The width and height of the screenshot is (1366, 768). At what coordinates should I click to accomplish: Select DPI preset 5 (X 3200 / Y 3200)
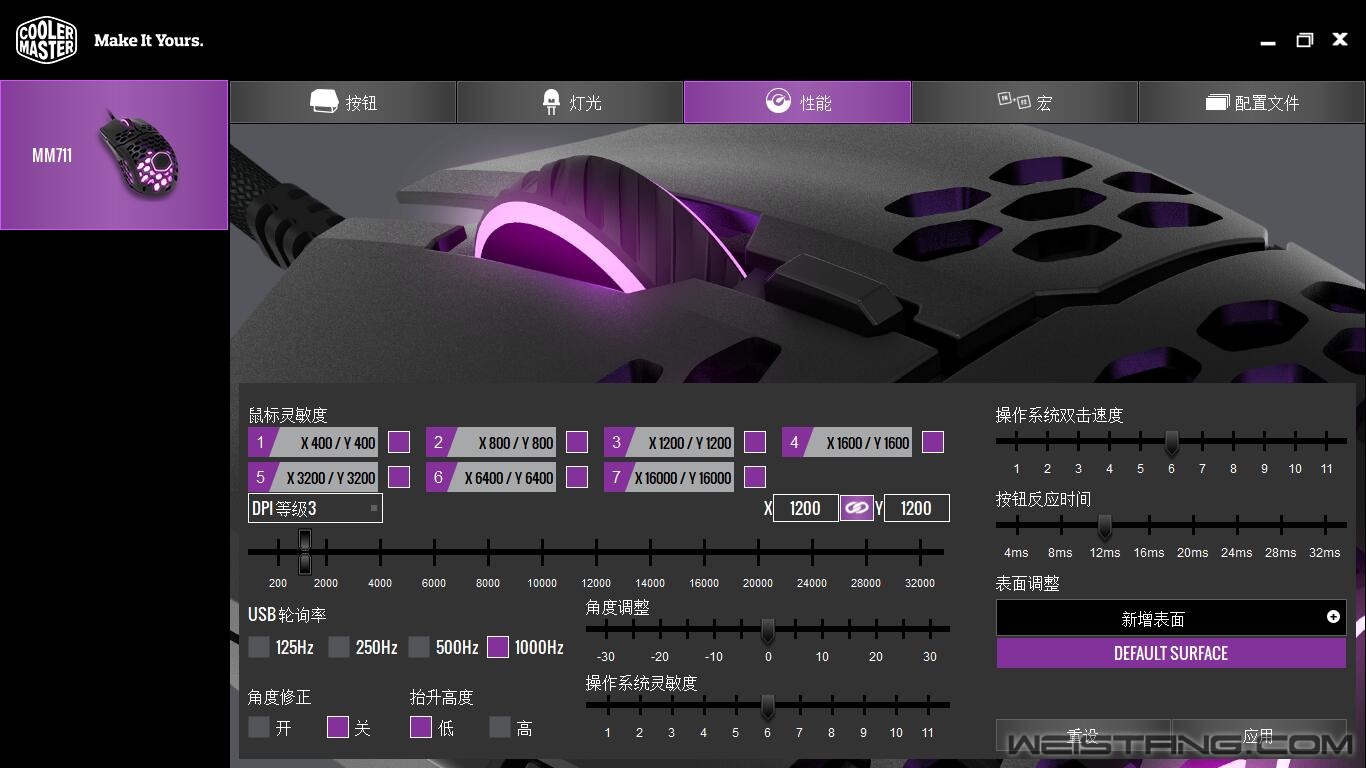point(314,477)
